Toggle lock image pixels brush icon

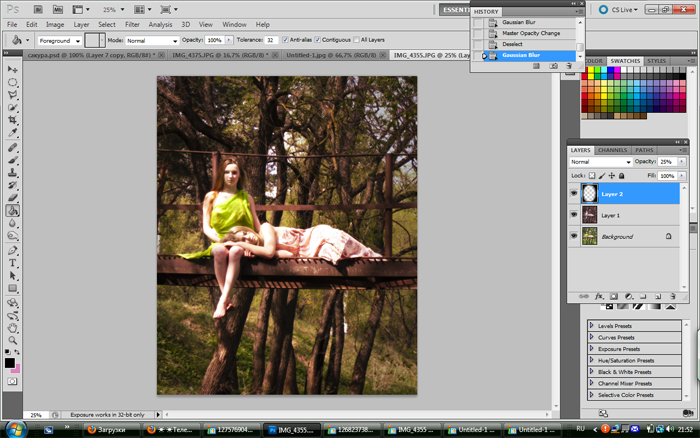(602, 175)
